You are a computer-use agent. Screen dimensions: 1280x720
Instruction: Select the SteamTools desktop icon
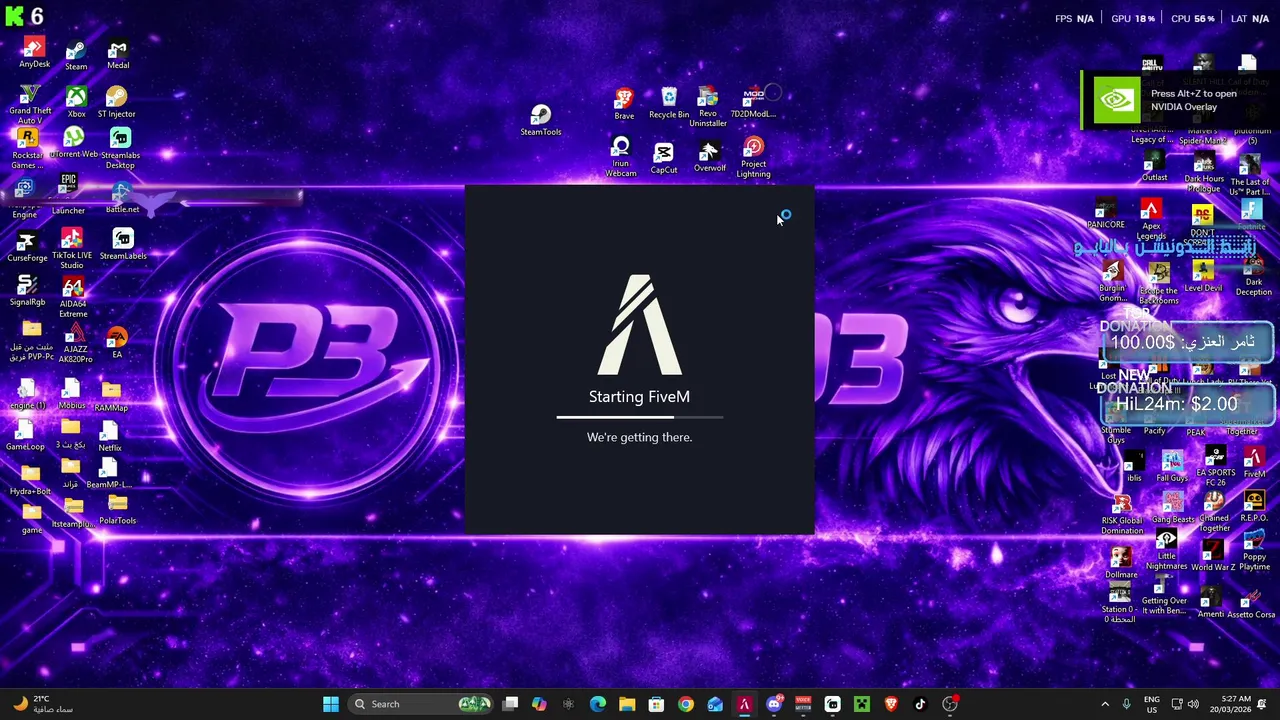pos(541,121)
